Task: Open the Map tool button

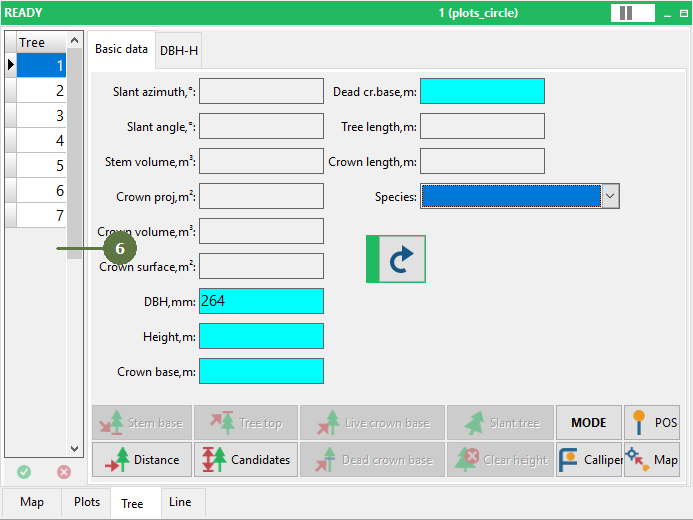Action: (652, 459)
